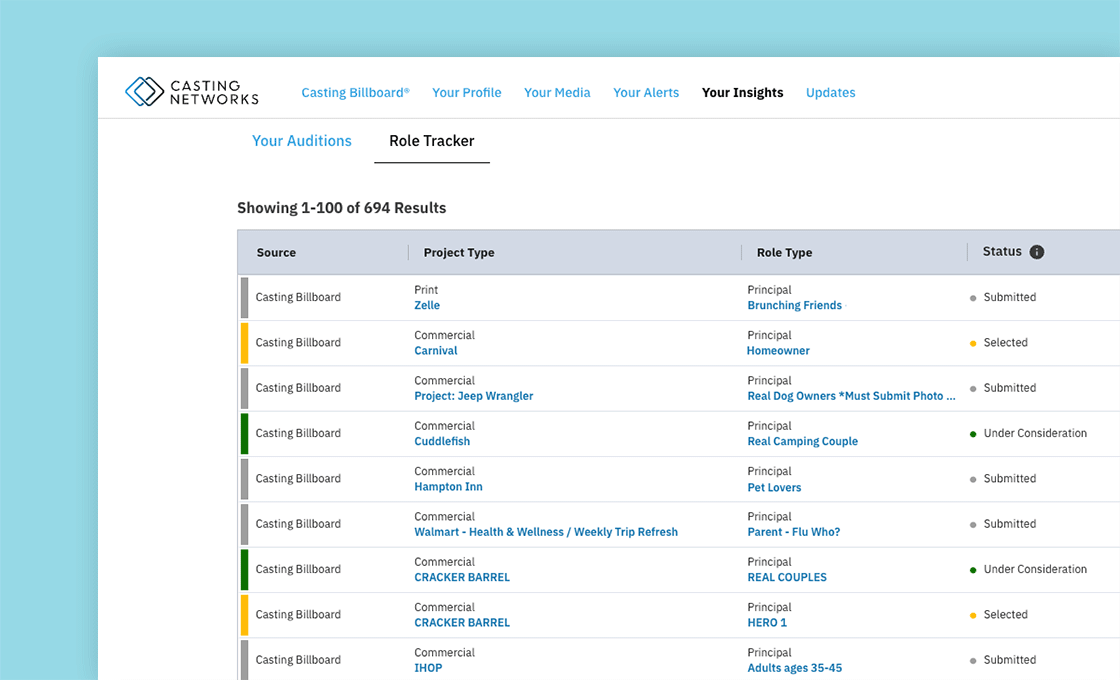The image size is (1120, 680).
Task: Open Your Alerts page
Action: (646, 93)
